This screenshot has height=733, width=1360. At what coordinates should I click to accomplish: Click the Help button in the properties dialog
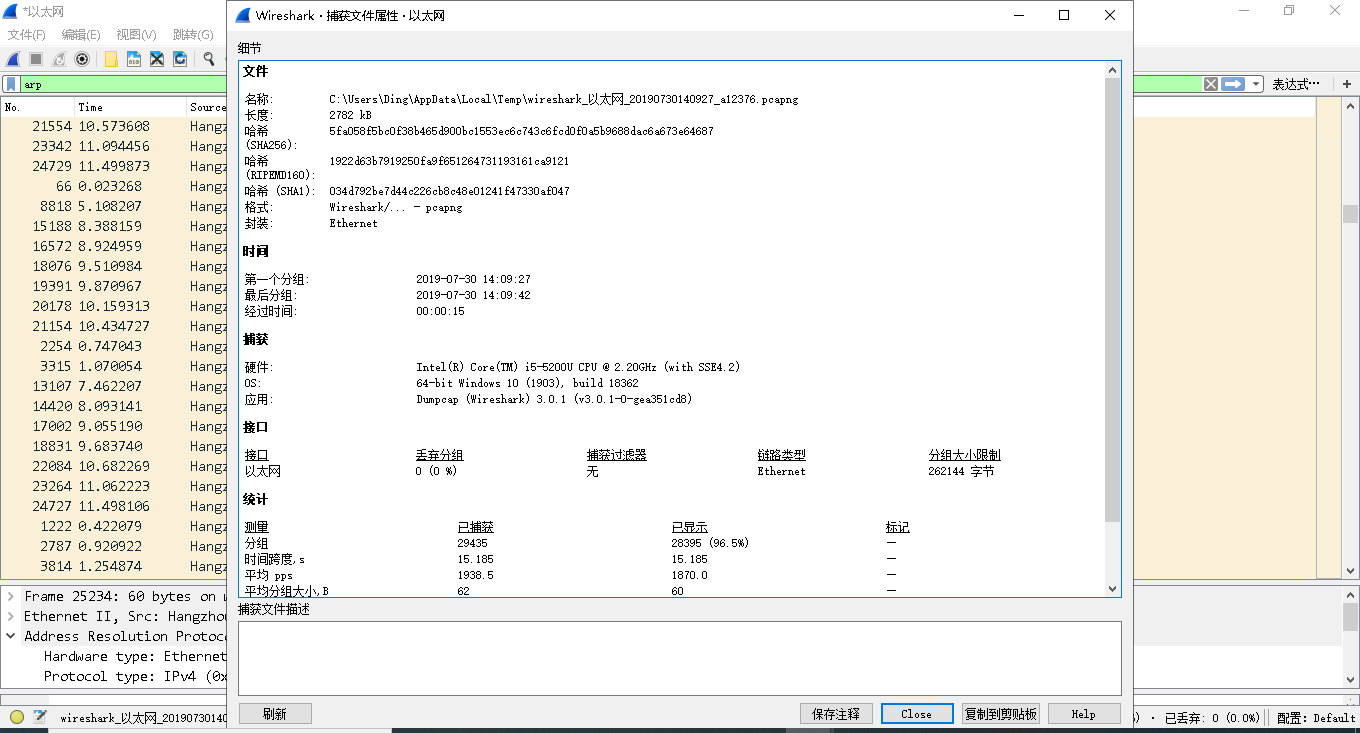coord(1084,714)
